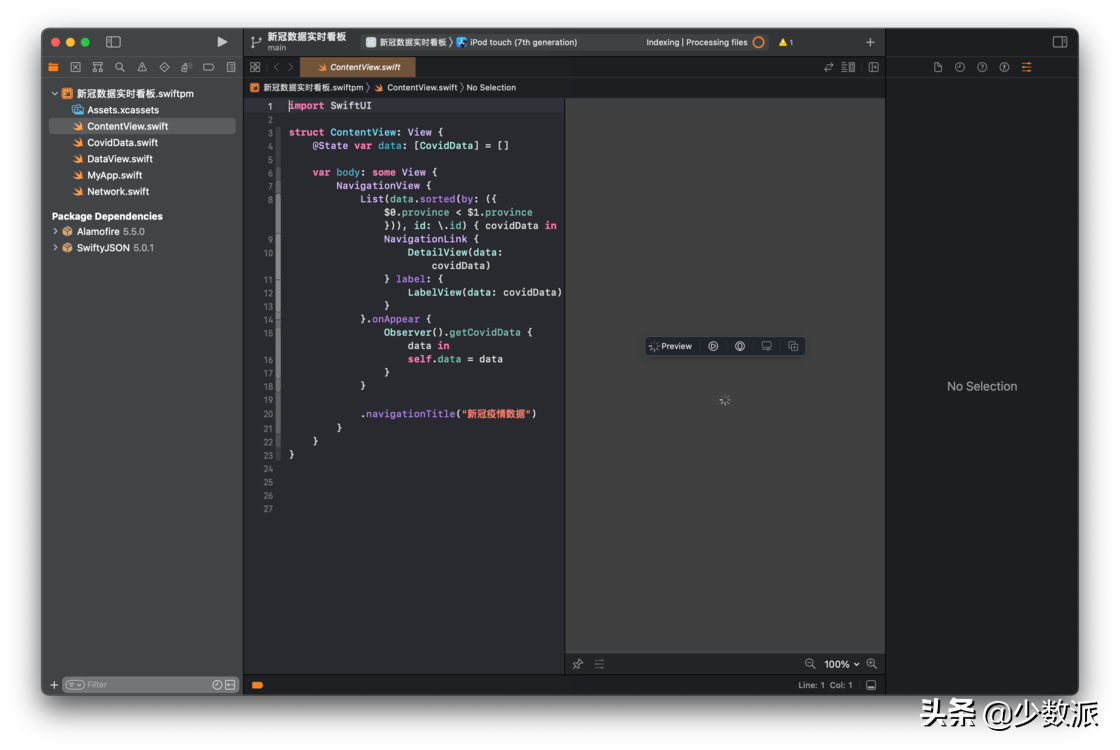Viewport: 1120px width, 750px height.
Task: Click the yellow warning count indicator
Action: [786, 42]
